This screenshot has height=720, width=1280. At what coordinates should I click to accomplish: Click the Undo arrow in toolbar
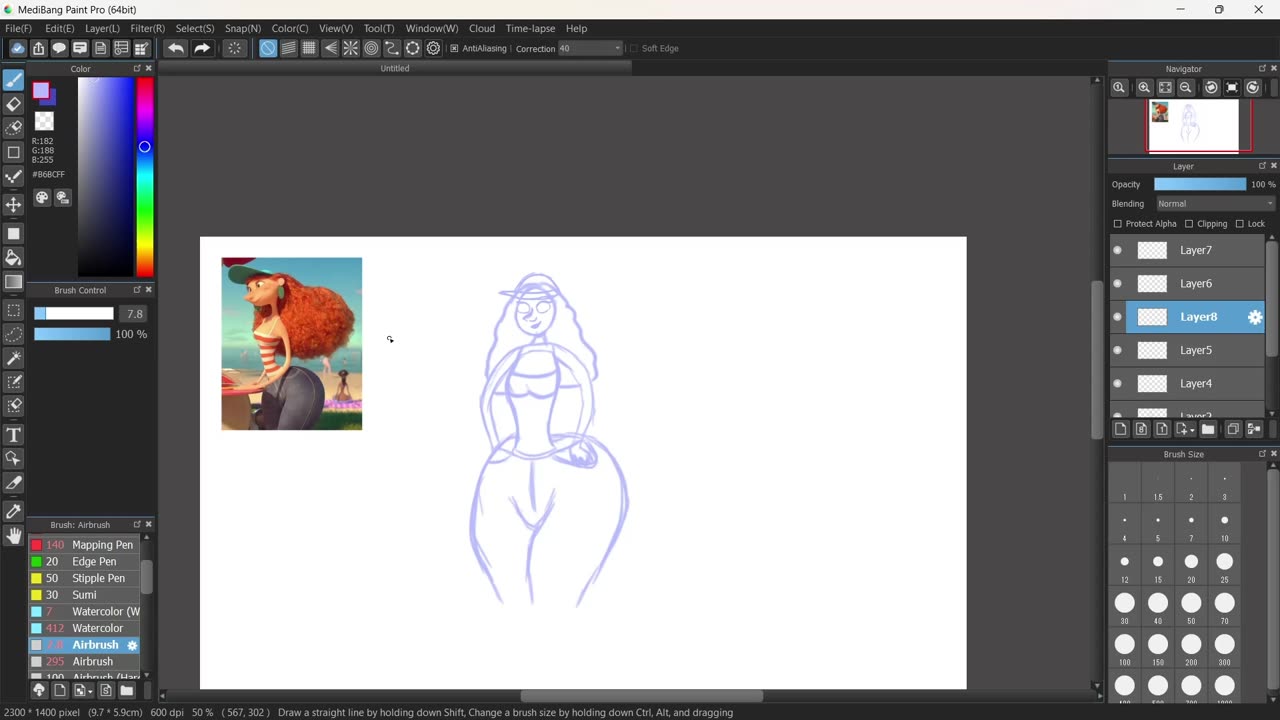click(176, 48)
